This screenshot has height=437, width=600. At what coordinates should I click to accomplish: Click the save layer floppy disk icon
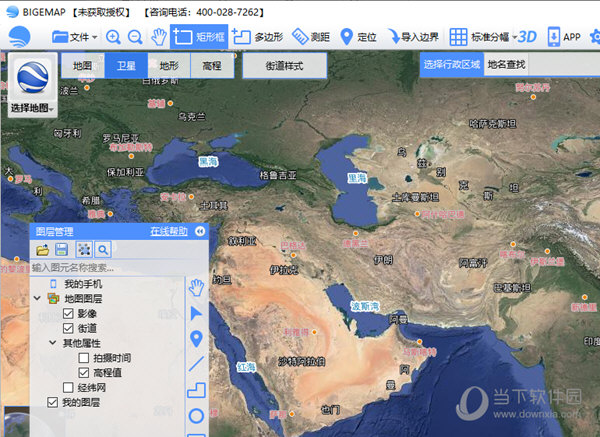pos(62,249)
